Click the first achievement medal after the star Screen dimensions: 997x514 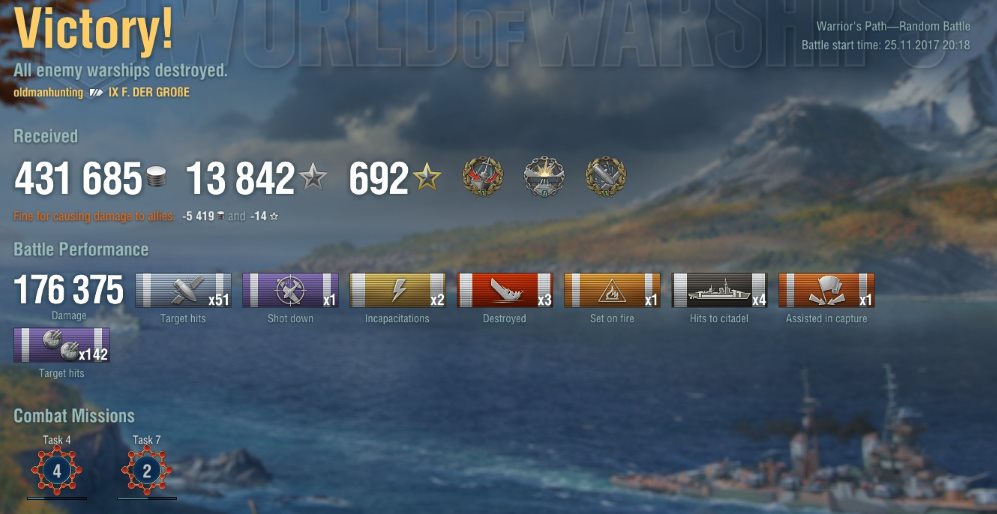tap(483, 176)
